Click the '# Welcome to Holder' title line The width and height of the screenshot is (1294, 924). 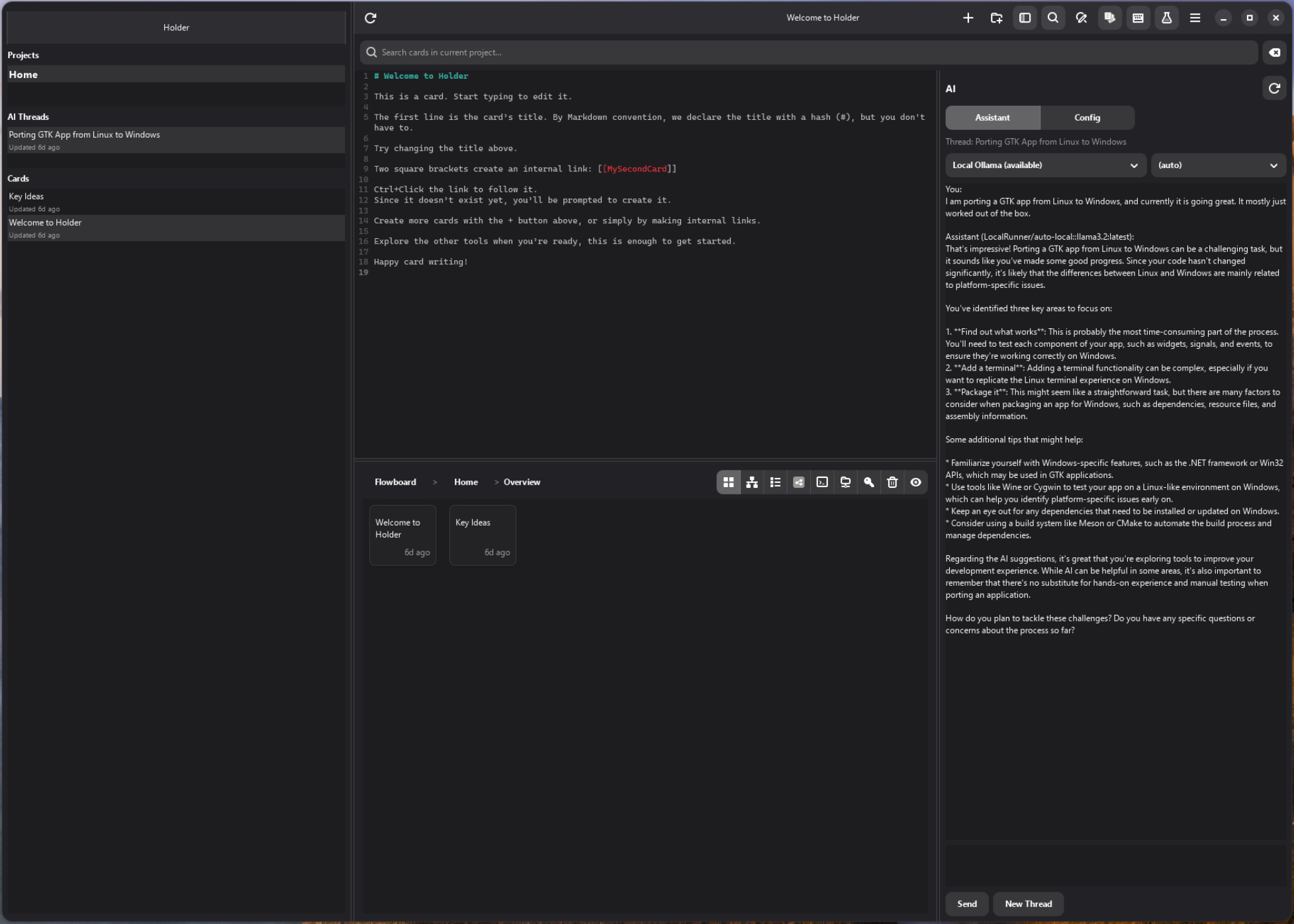(x=421, y=77)
